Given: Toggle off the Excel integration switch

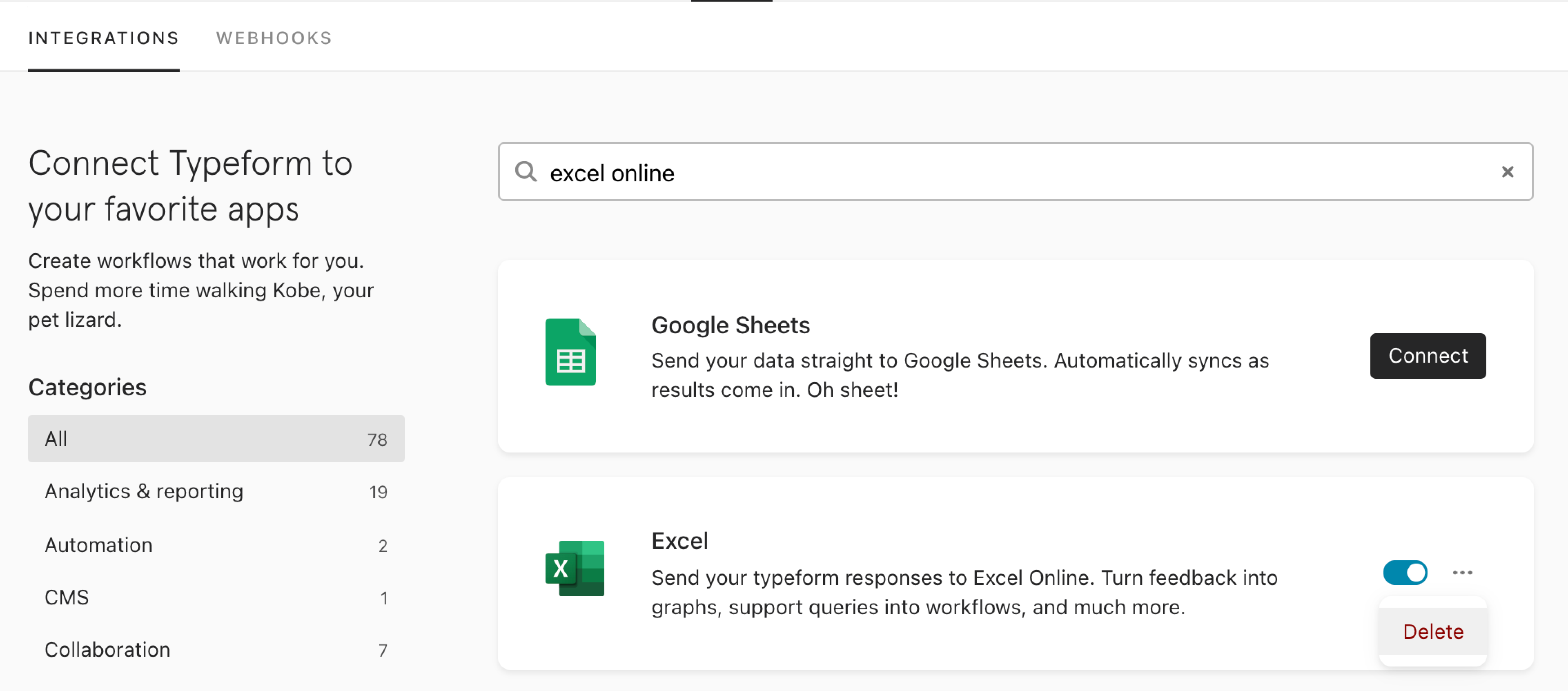Looking at the screenshot, I should pos(1405,573).
